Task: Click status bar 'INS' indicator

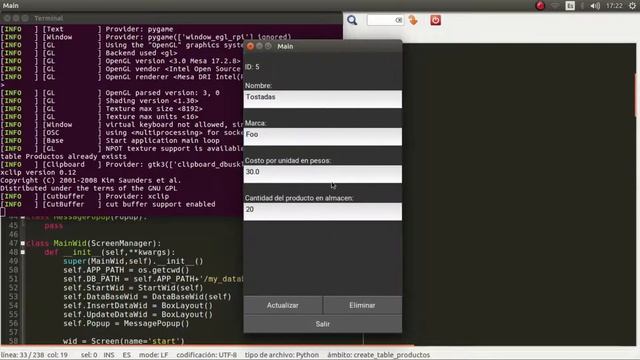Action: (x=109, y=355)
